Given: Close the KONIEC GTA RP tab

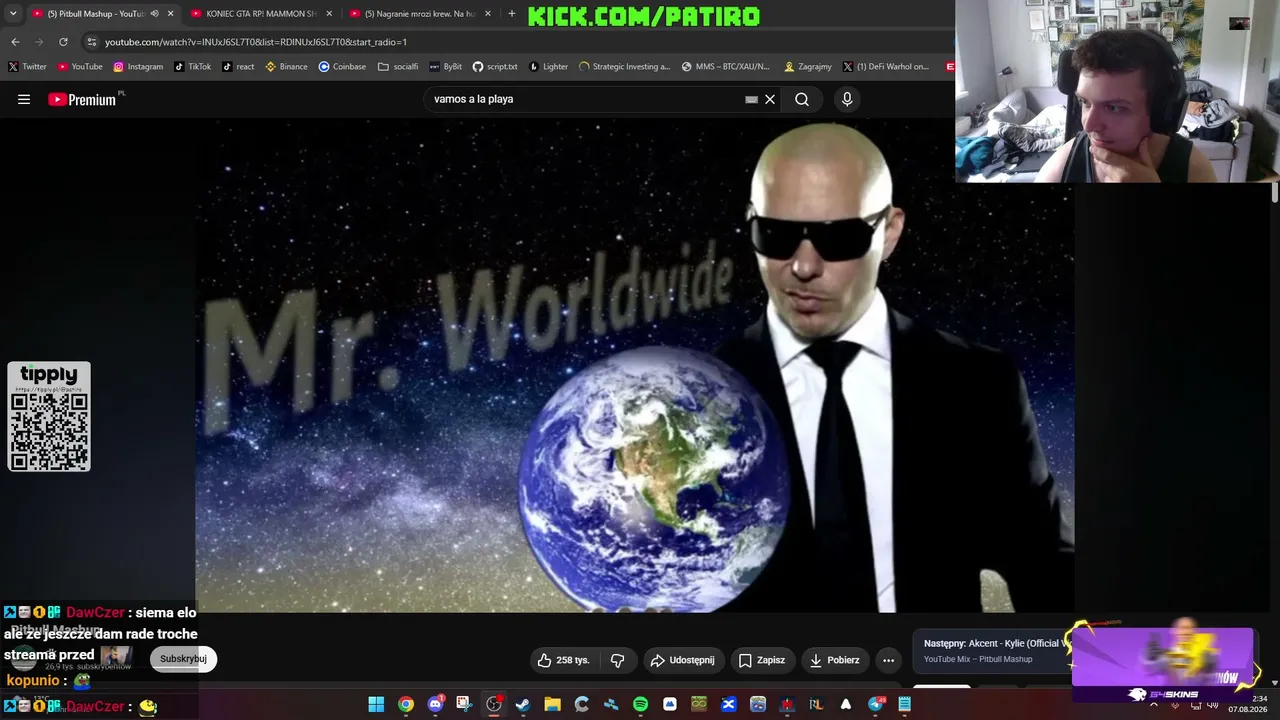Looking at the screenshot, I should click(329, 14).
